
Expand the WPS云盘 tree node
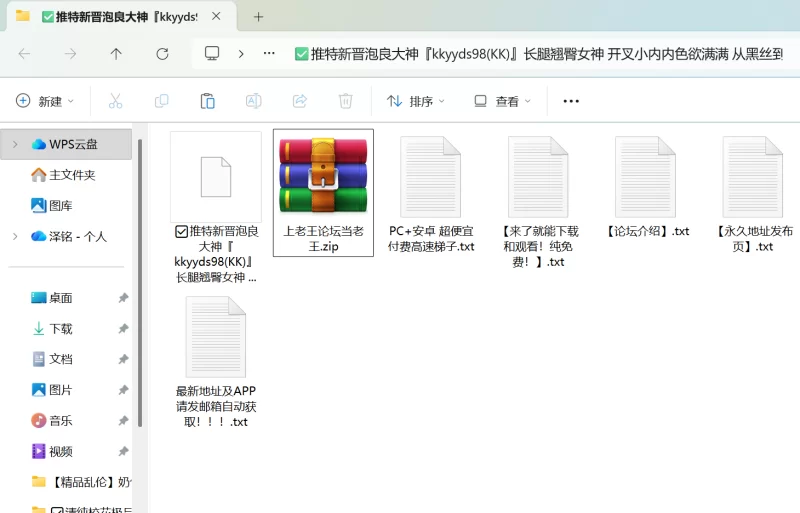[14, 144]
